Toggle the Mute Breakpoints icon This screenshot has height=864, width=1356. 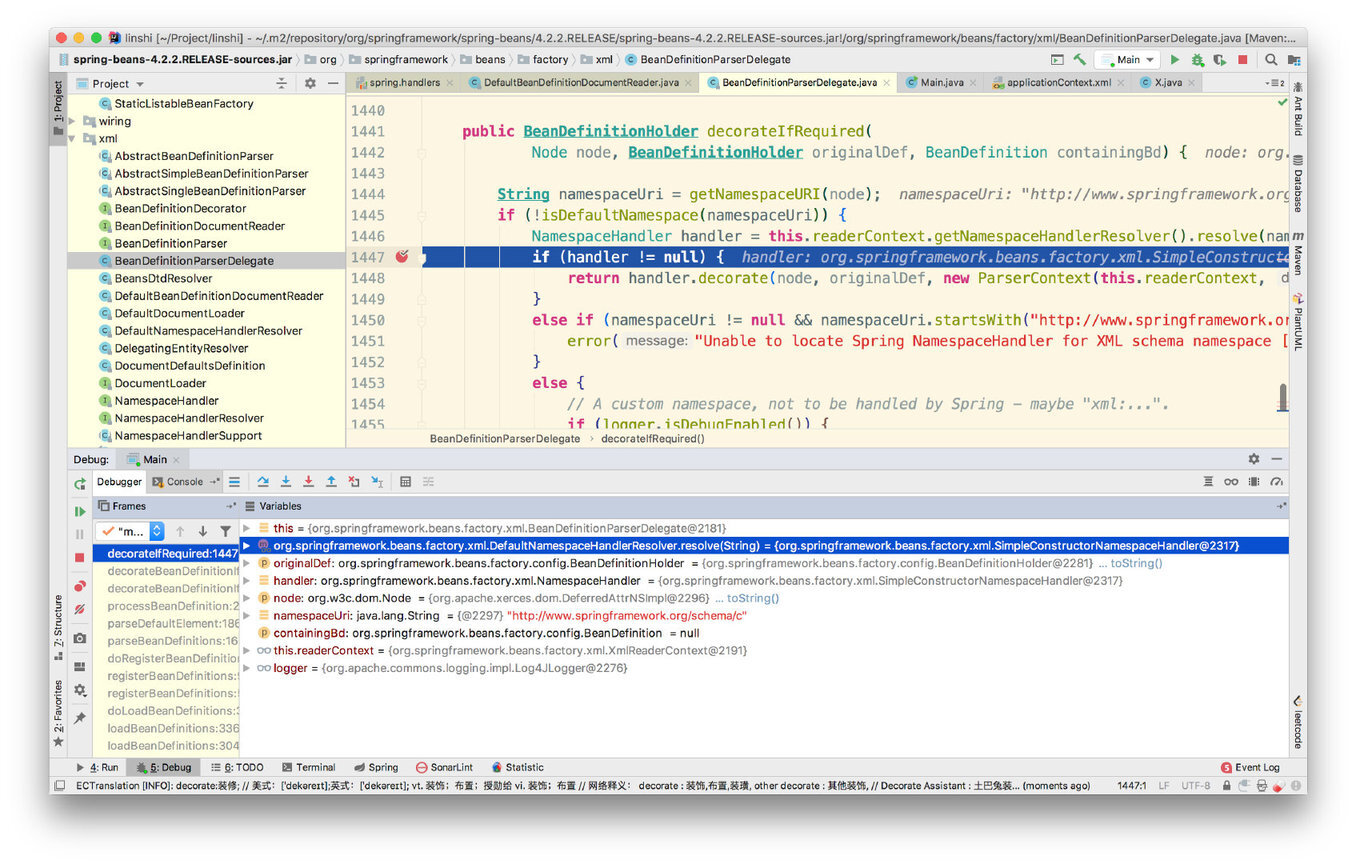(80, 609)
